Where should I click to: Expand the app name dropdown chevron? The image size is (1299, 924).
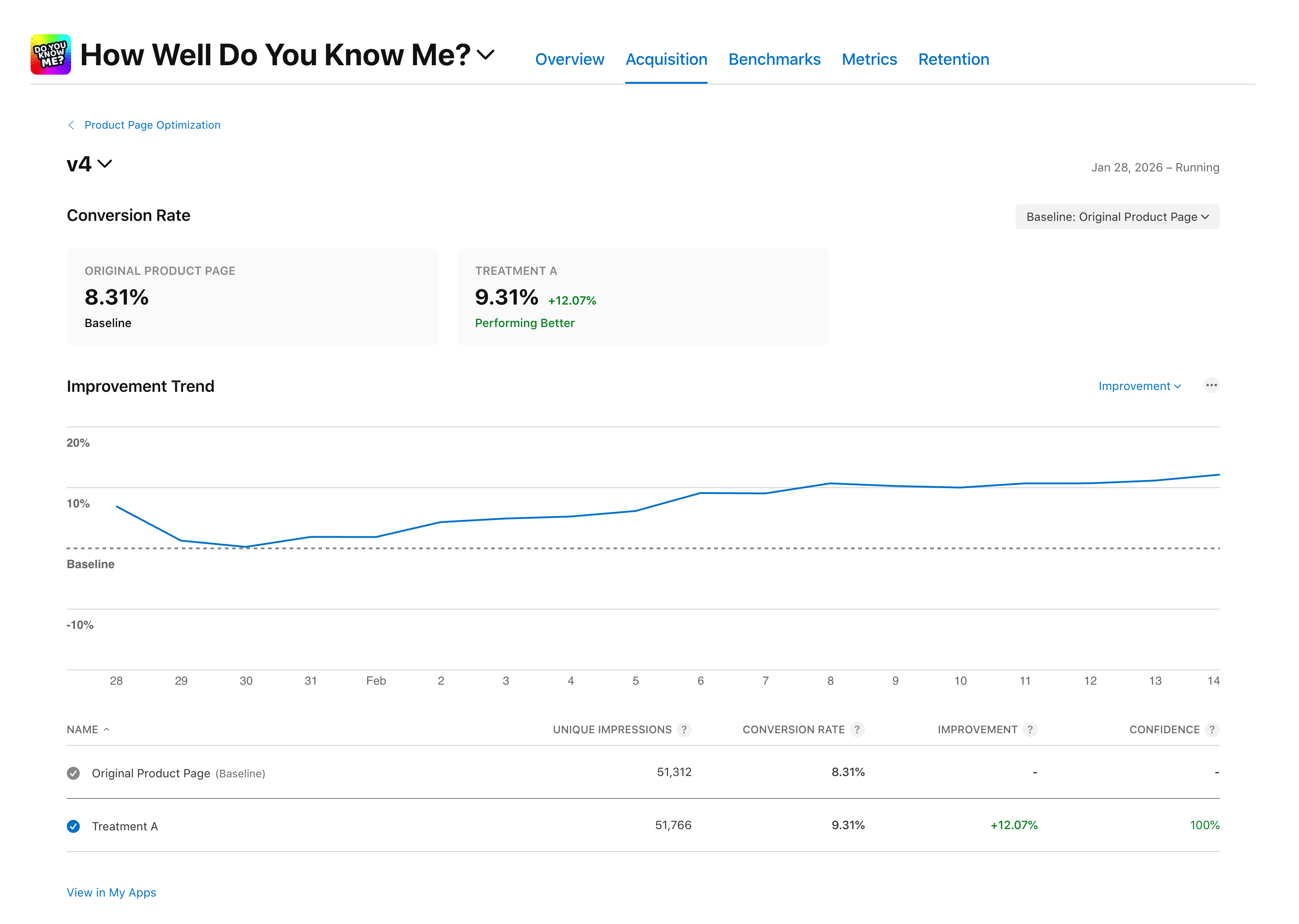coord(485,55)
